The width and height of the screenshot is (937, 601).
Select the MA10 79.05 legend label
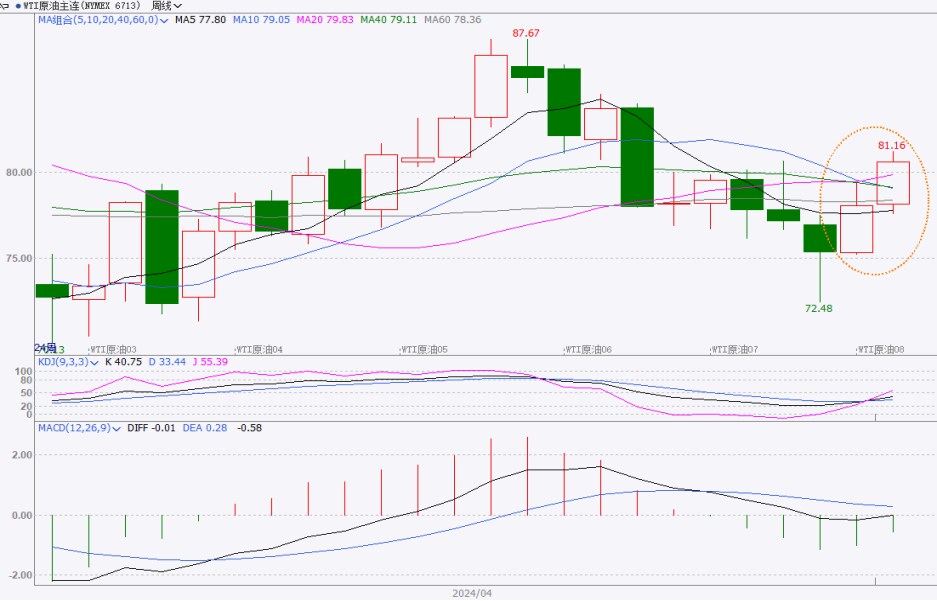click(x=257, y=19)
